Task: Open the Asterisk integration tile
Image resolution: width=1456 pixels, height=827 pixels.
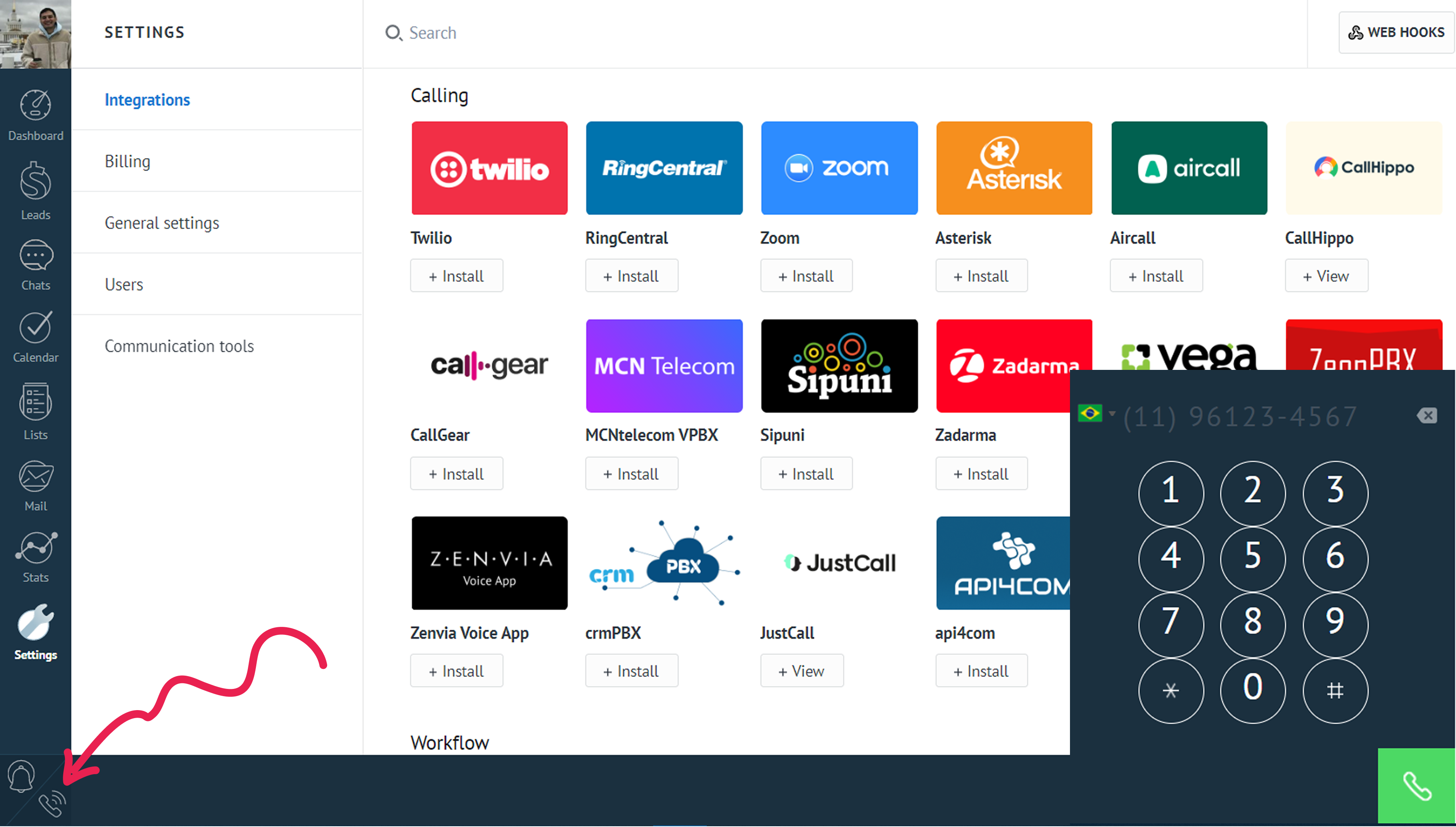Action: 1014,168
